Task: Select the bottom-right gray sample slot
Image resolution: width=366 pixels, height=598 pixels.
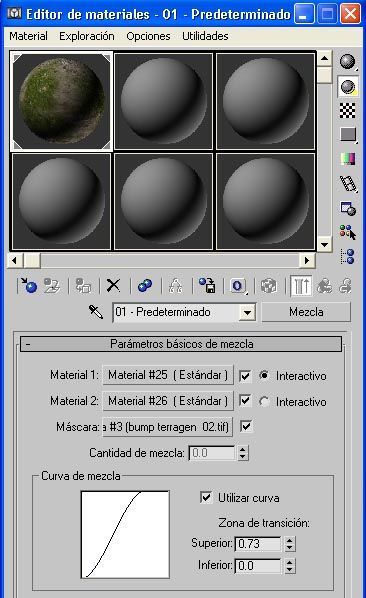Action: point(265,201)
